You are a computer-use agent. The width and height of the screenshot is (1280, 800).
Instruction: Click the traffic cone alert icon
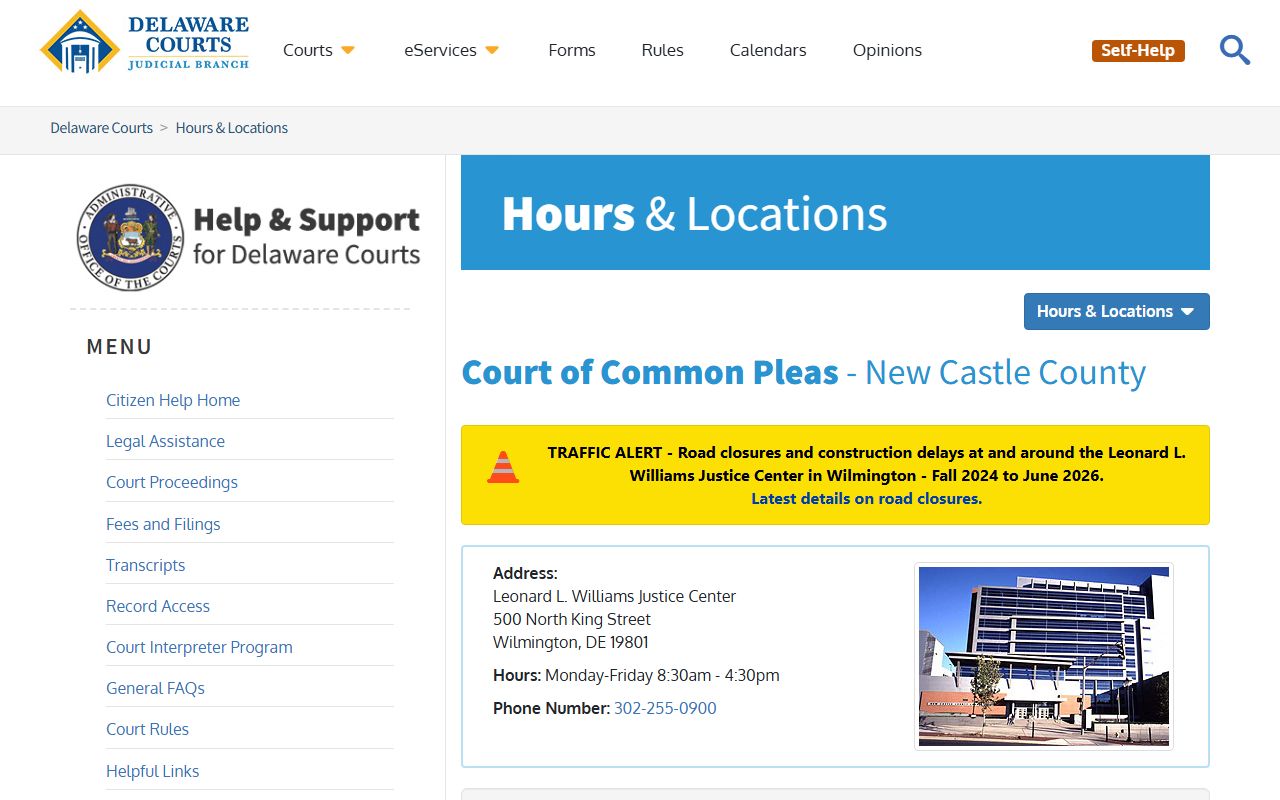click(x=503, y=467)
